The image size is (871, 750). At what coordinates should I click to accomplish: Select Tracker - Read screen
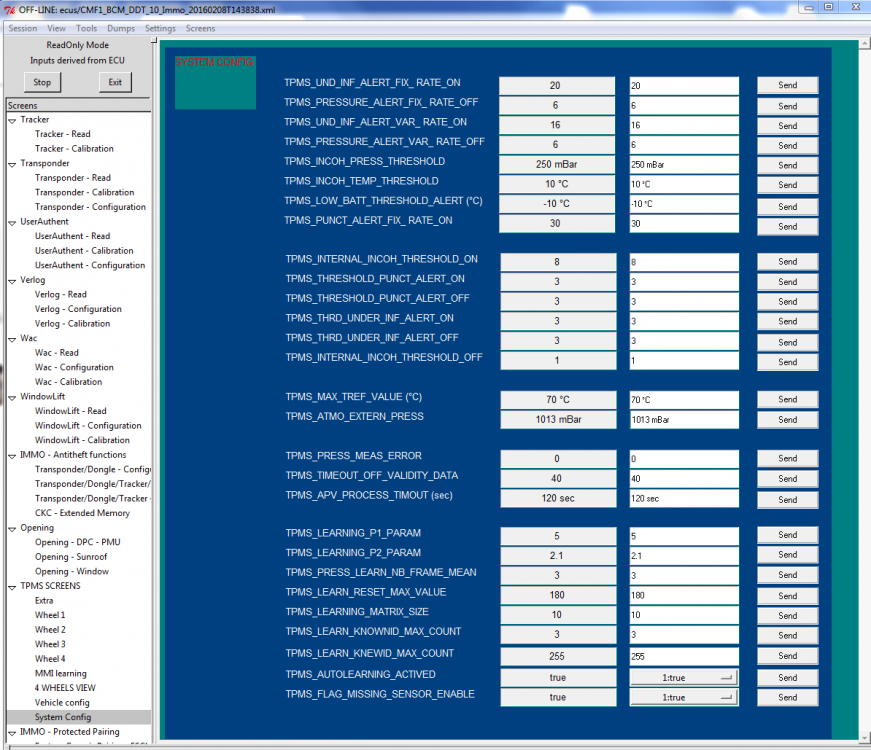[x=62, y=134]
